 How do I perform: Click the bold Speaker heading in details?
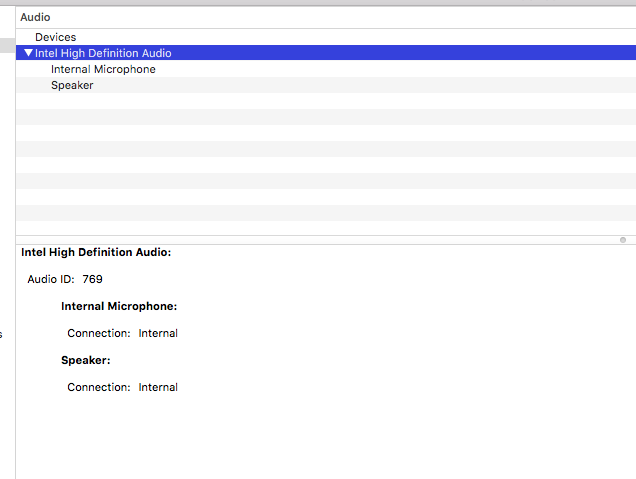[x=86, y=360]
